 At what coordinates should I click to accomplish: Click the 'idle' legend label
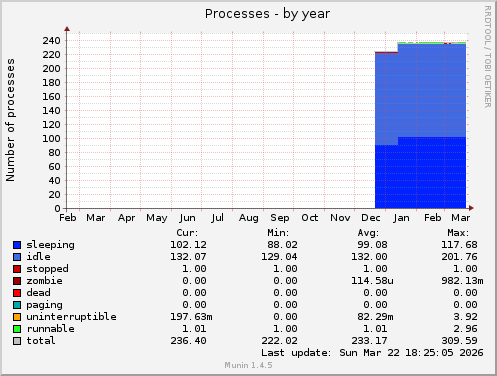[39, 257]
